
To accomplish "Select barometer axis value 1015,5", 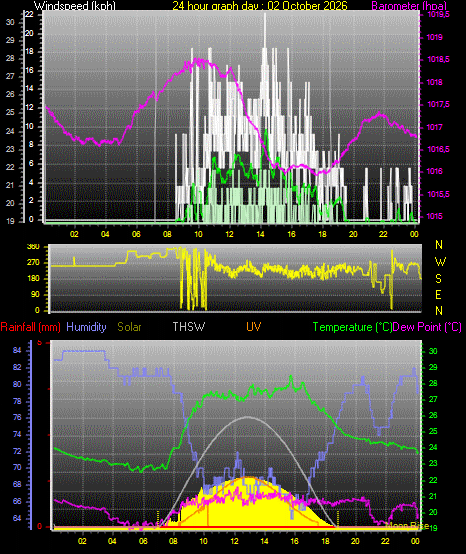I will tap(438, 194).
